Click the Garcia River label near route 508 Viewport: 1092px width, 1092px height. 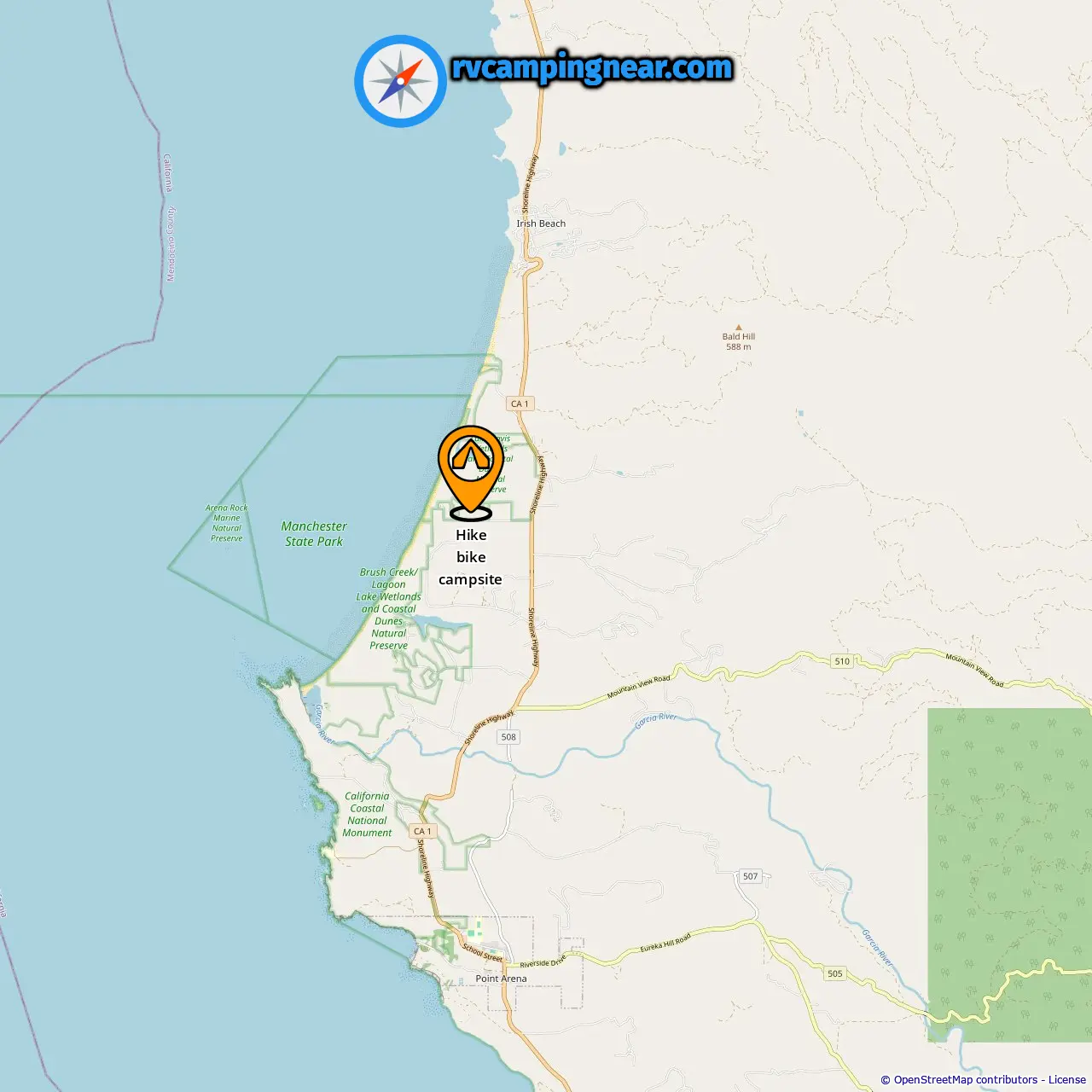[655, 721]
